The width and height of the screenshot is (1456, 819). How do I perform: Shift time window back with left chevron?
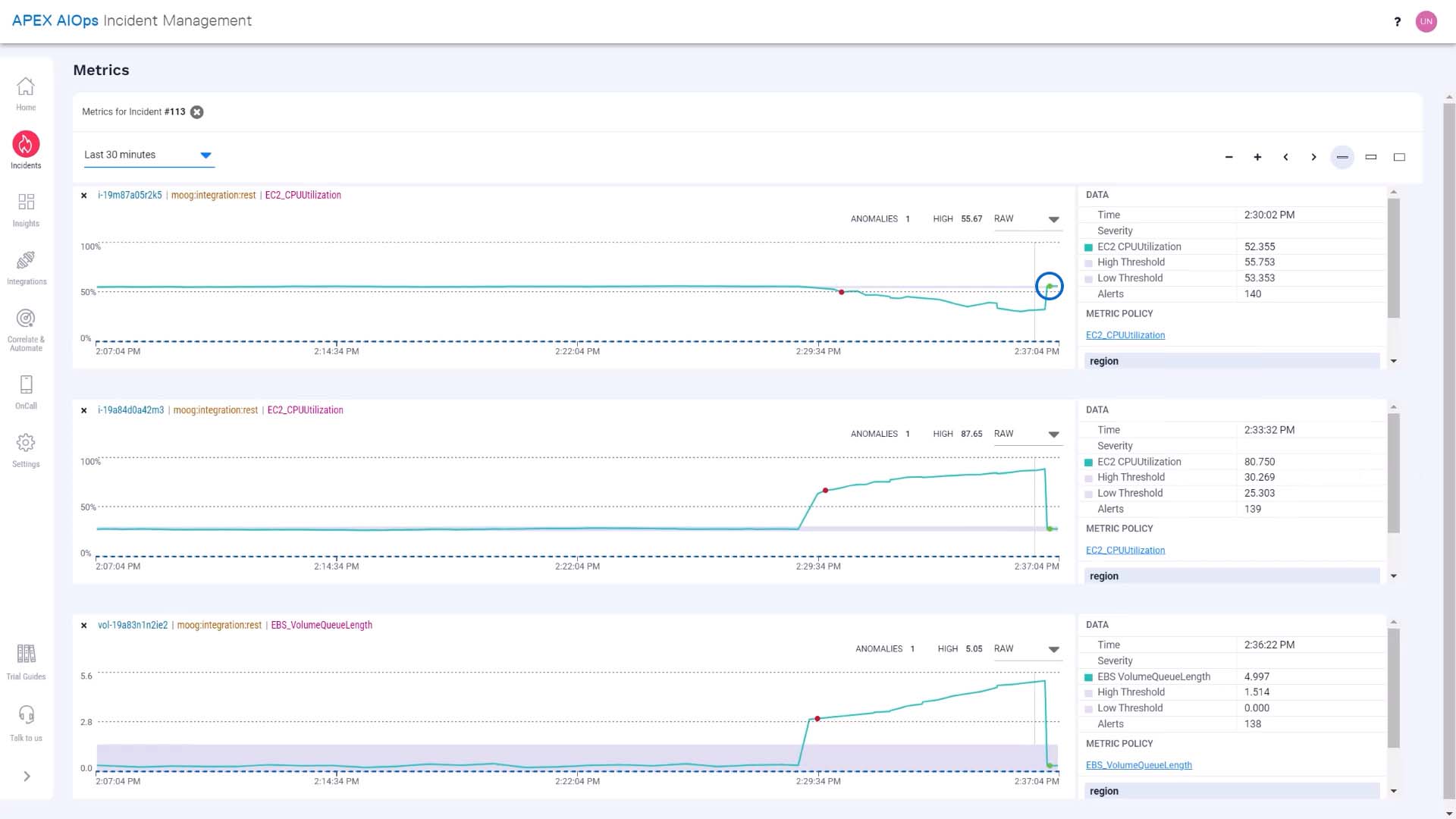pos(1285,157)
